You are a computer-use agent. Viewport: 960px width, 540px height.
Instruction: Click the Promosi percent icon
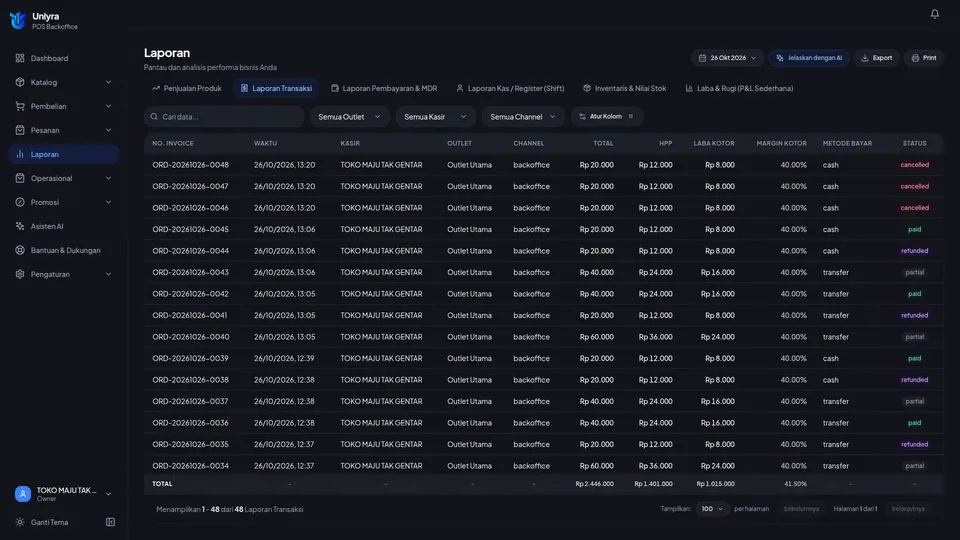pyautogui.click(x=20, y=202)
